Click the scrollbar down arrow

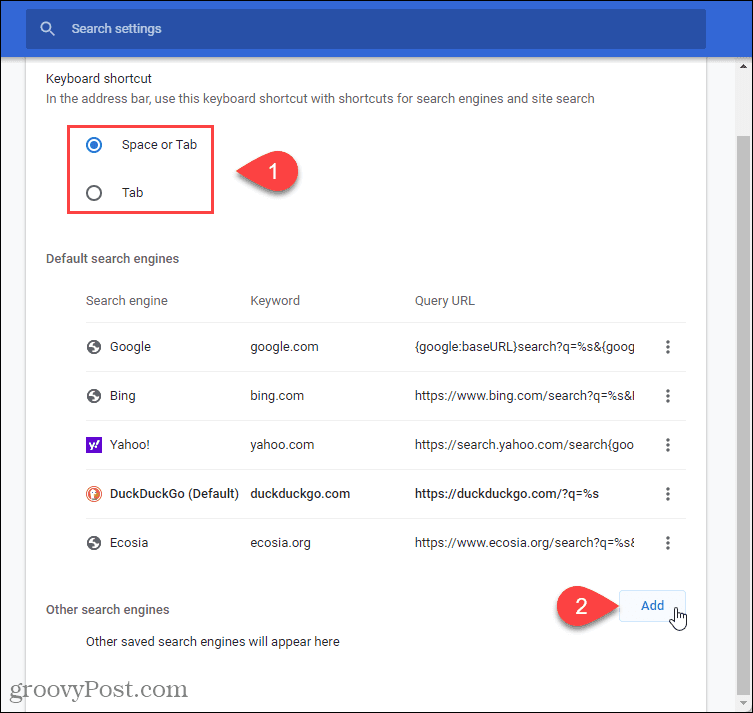click(743, 702)
